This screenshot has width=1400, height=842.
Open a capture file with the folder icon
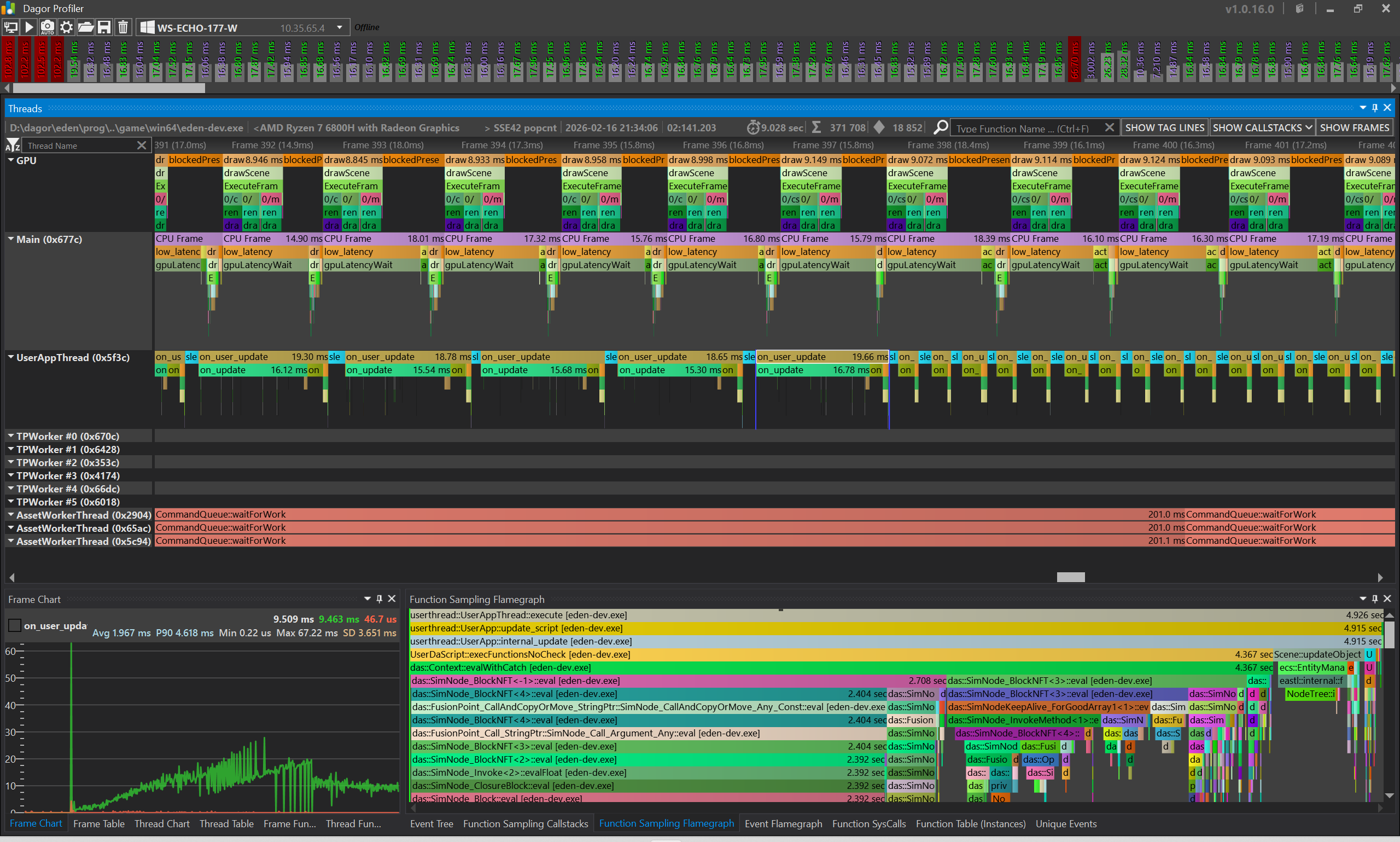pos(85,27)
